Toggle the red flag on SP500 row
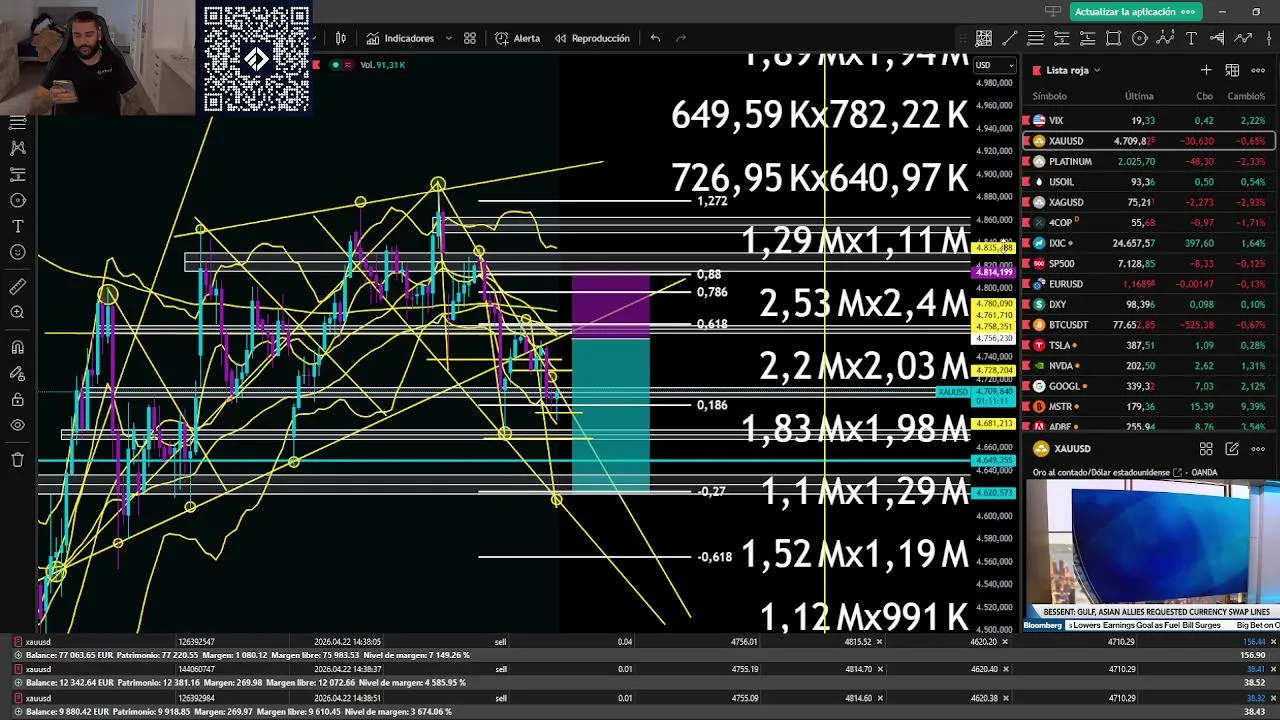The image size is (1280, 720). 1026,264
